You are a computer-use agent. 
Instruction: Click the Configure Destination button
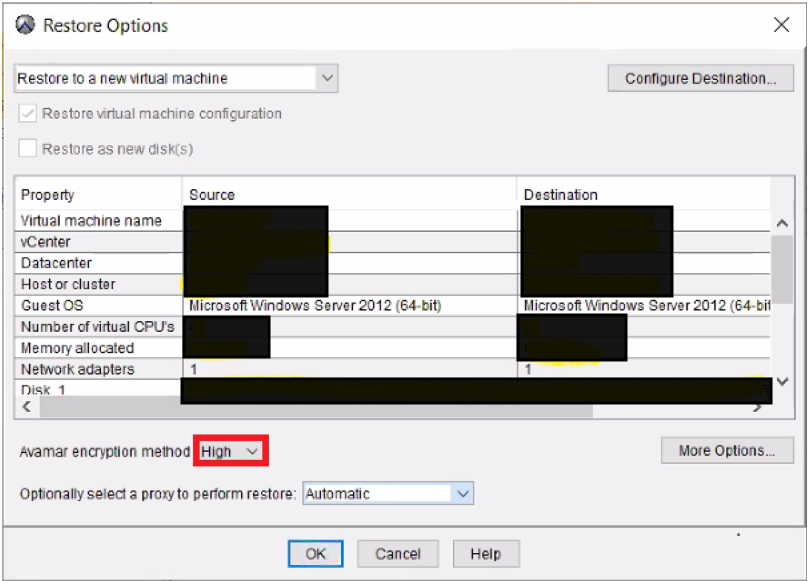pos(700,78)
